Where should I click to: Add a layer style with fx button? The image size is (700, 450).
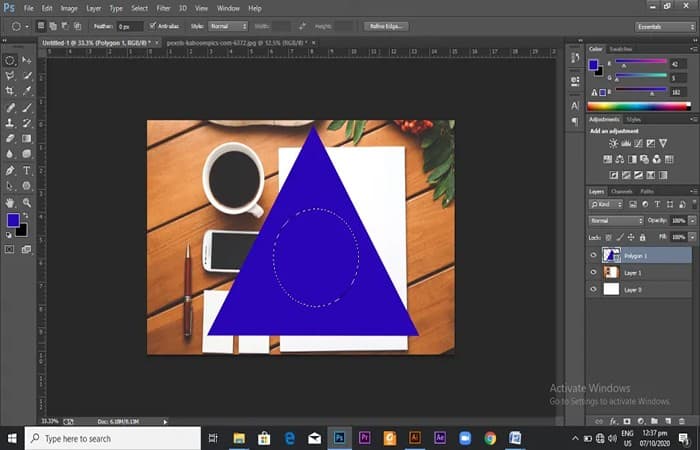point(613,421)
